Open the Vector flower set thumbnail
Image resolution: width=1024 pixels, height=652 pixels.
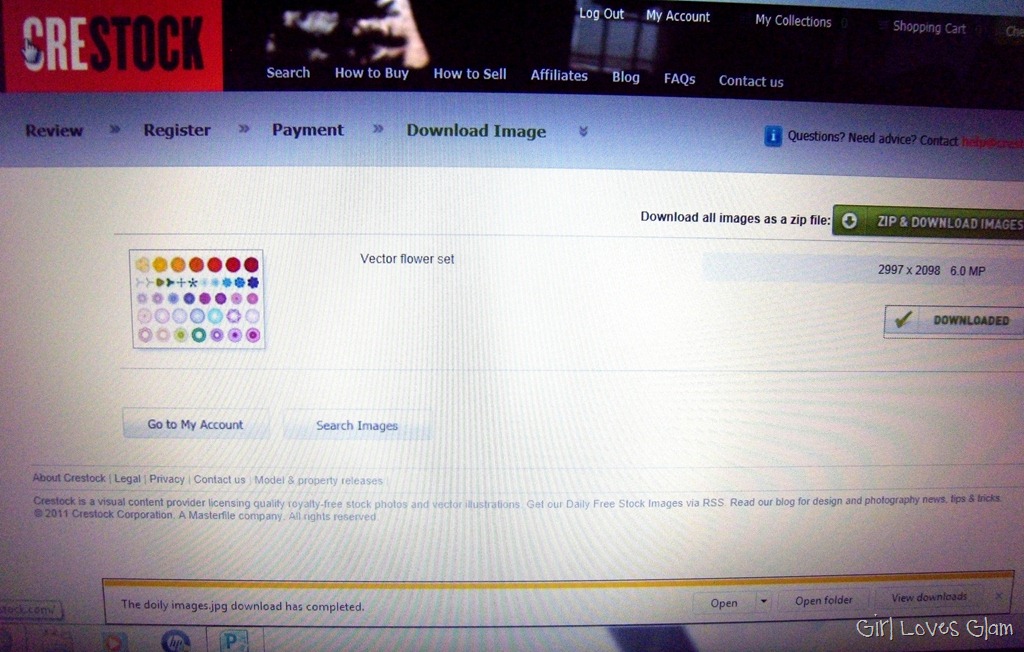tap(197, 299)
